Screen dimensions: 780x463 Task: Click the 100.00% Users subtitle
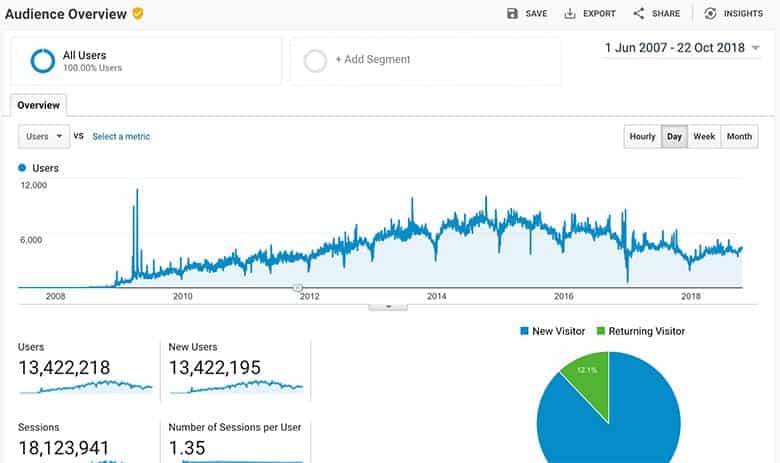coord(92,68)
